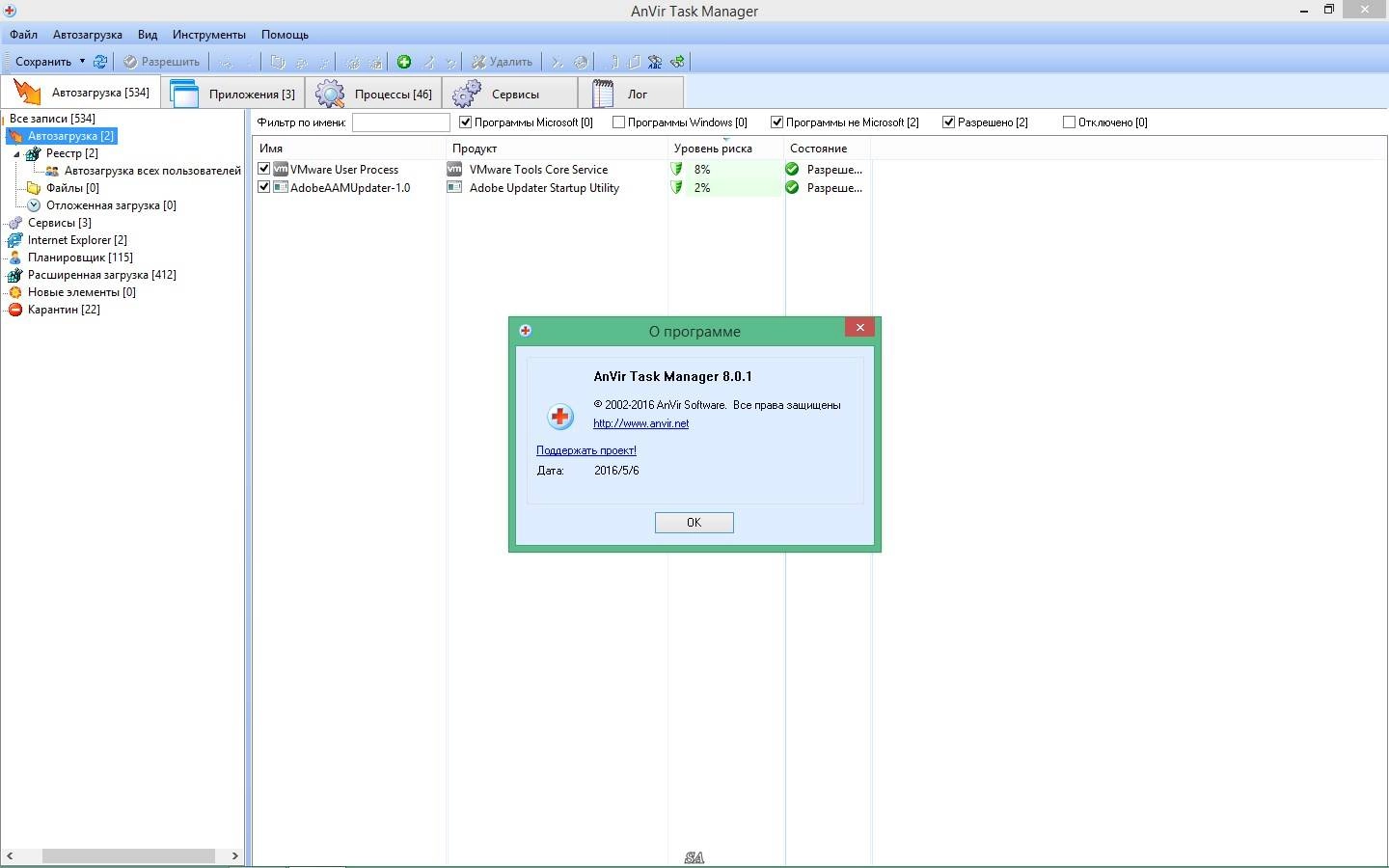This screenshot has width=1389, height=868.
Task: Click OK in the О программе dialog
Action: click(x=694, y=523)
